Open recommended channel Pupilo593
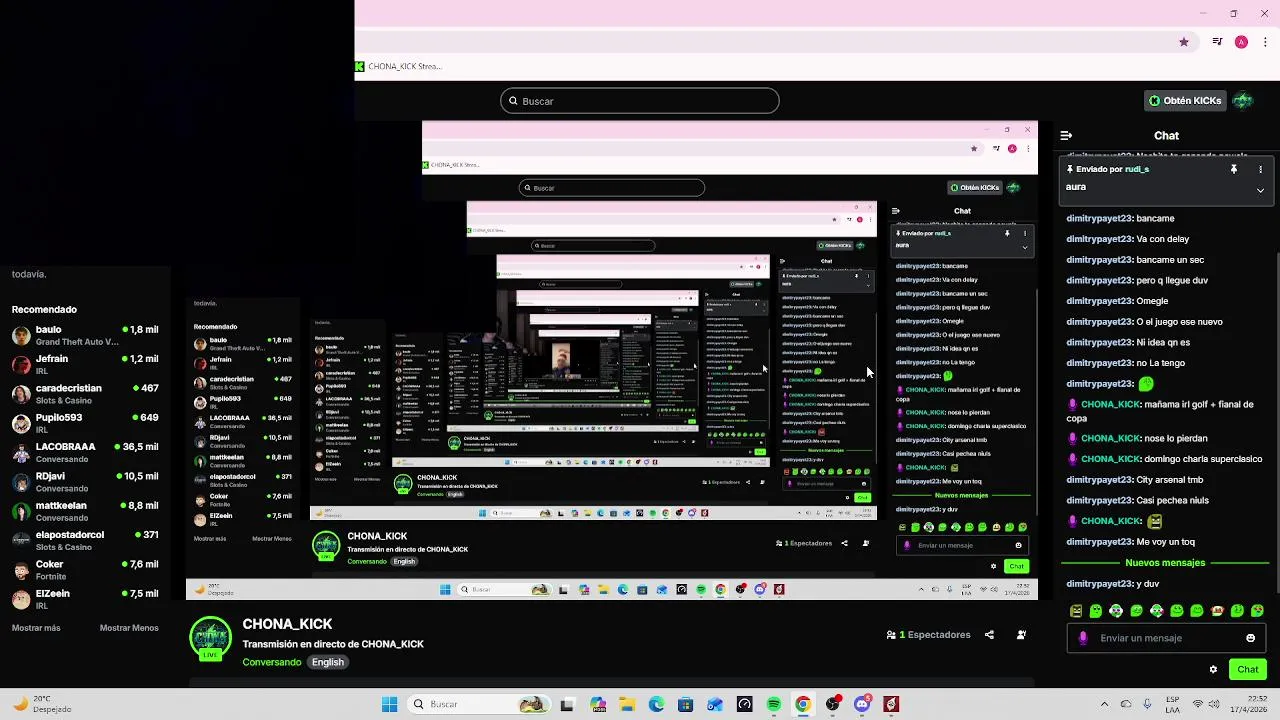This screenshot has height=720, width=1280. pos(85,423)
